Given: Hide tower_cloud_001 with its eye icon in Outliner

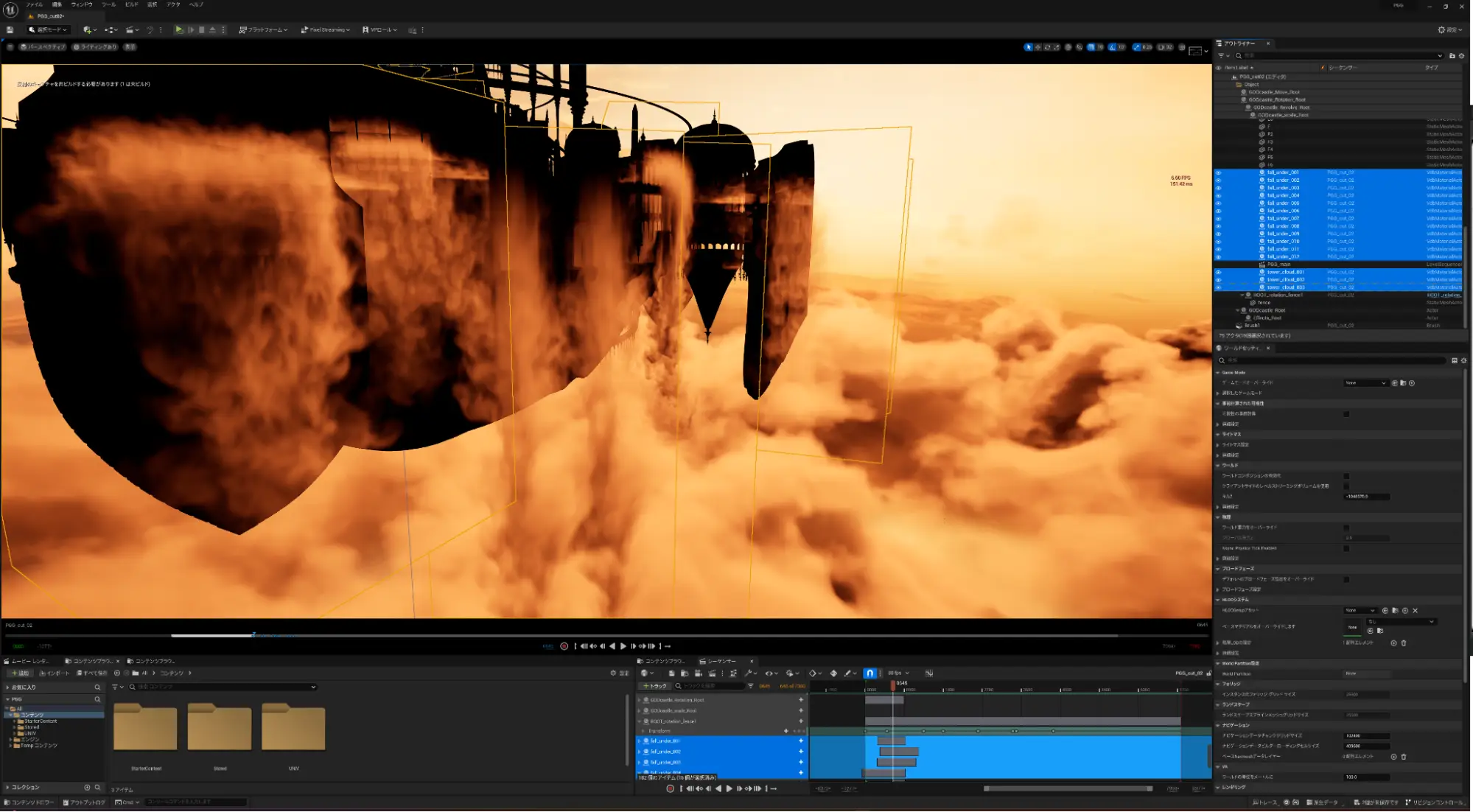Looking at the screenshot, I should pos(1218,272).
